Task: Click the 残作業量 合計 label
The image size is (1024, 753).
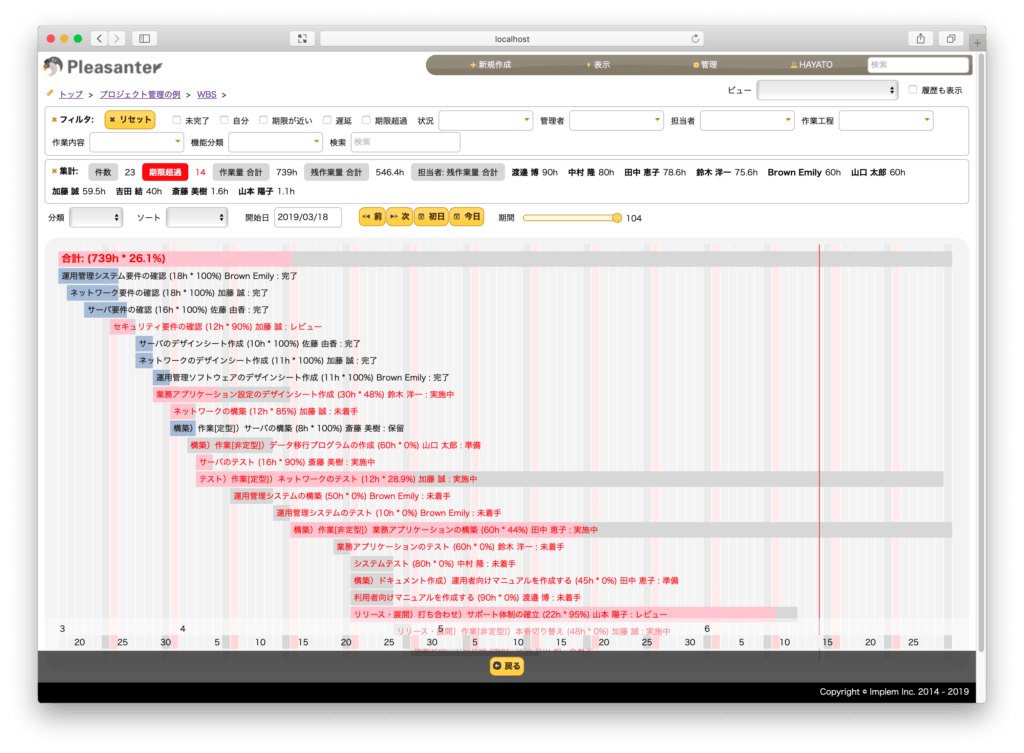Action: tap(336, 172)
